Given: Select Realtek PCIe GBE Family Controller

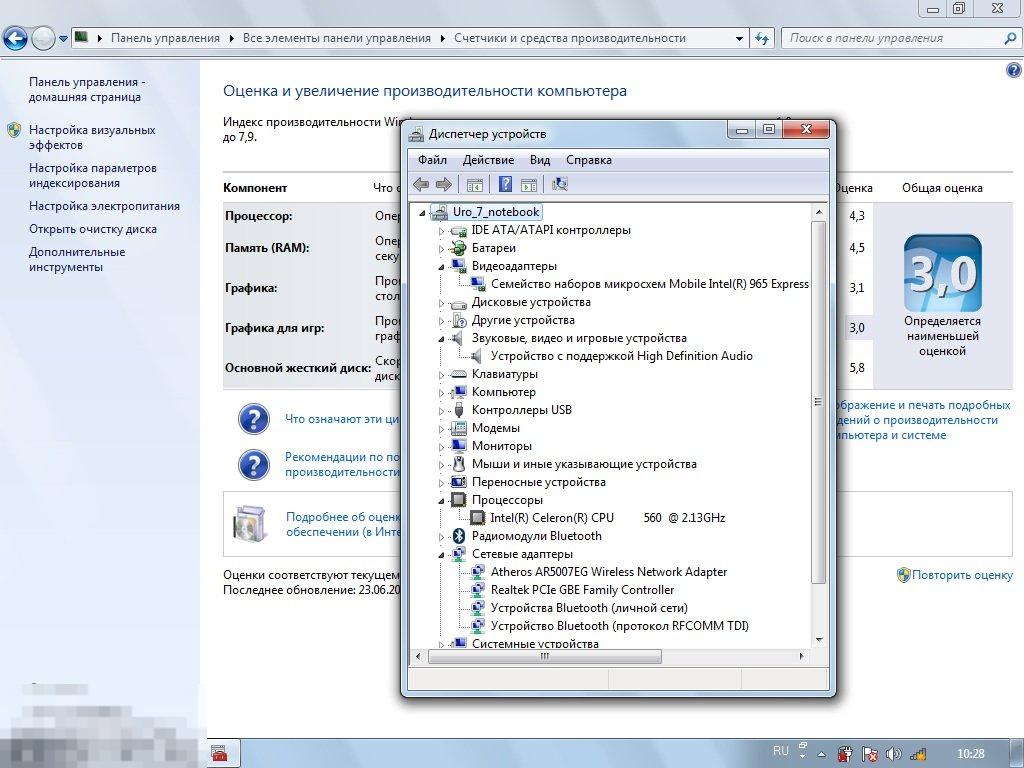Looking at the screenshot, I should pyautogui.click(x=583, y=590).
